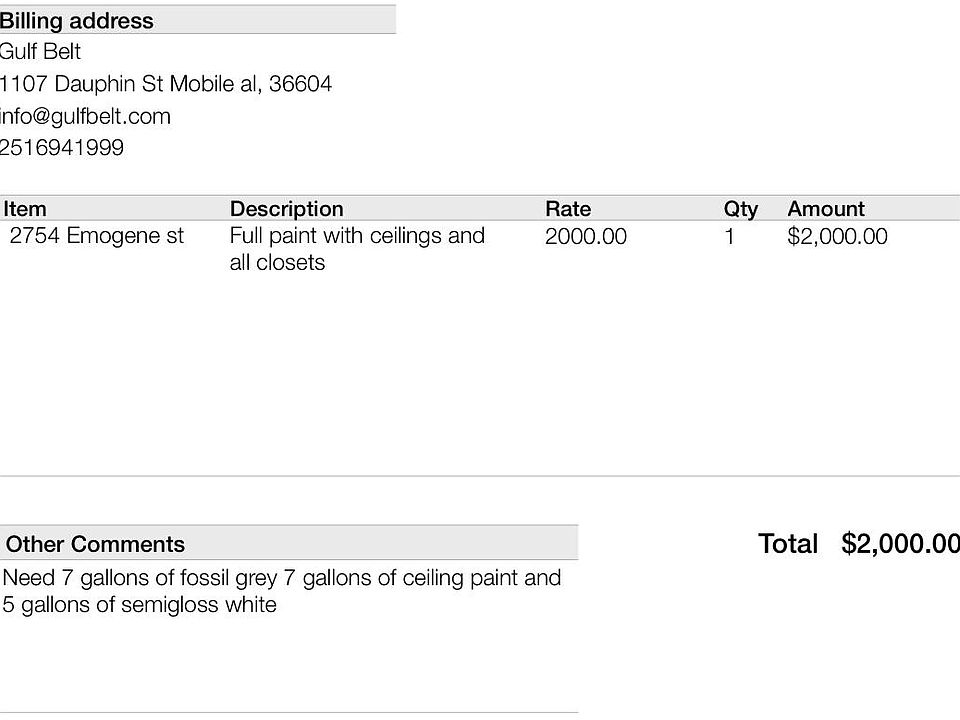Screen dimensions: 960x720
Task: Click the fossil grey gallons comment text
Action: (282, 578)
